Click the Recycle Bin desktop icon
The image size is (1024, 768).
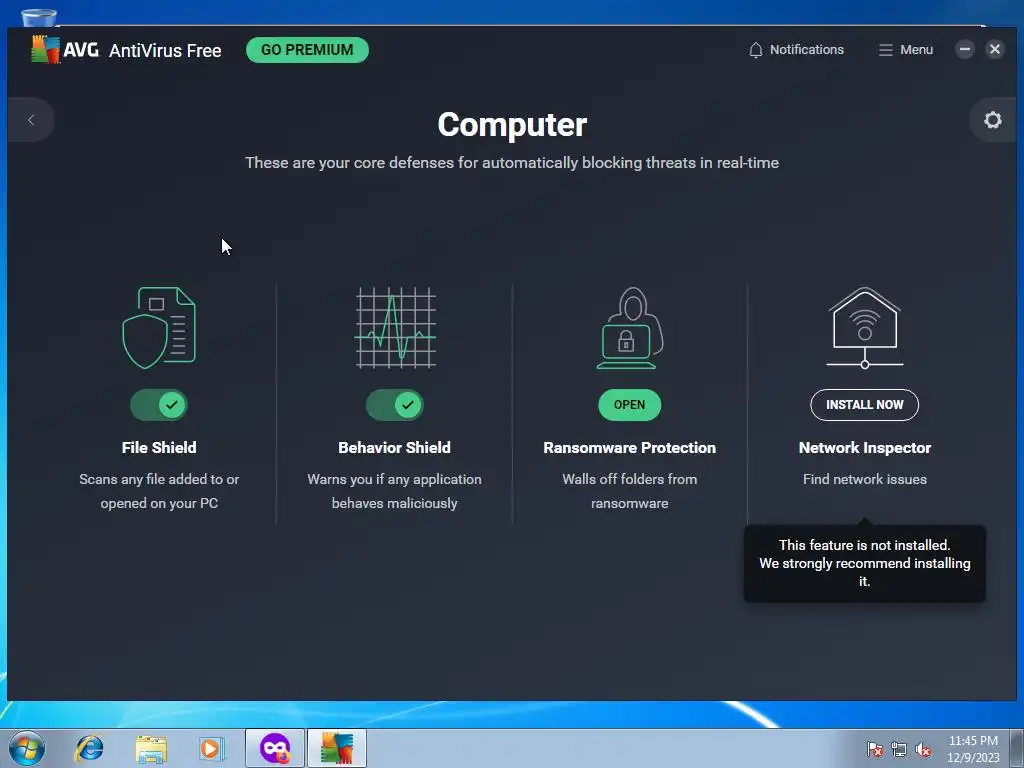pos(39,18)
